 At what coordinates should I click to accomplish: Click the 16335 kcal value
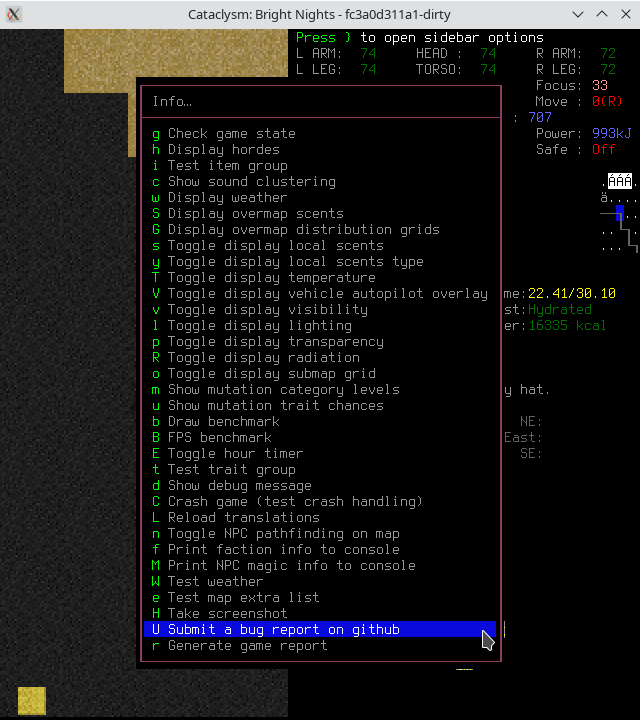point(567,326)
